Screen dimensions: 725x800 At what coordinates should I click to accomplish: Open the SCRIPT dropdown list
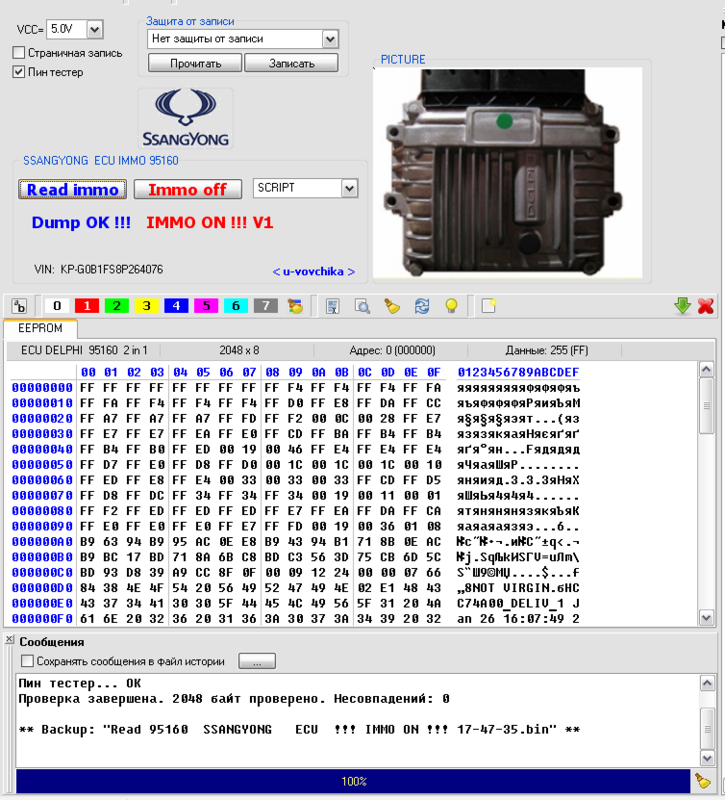tap(349, 188)
